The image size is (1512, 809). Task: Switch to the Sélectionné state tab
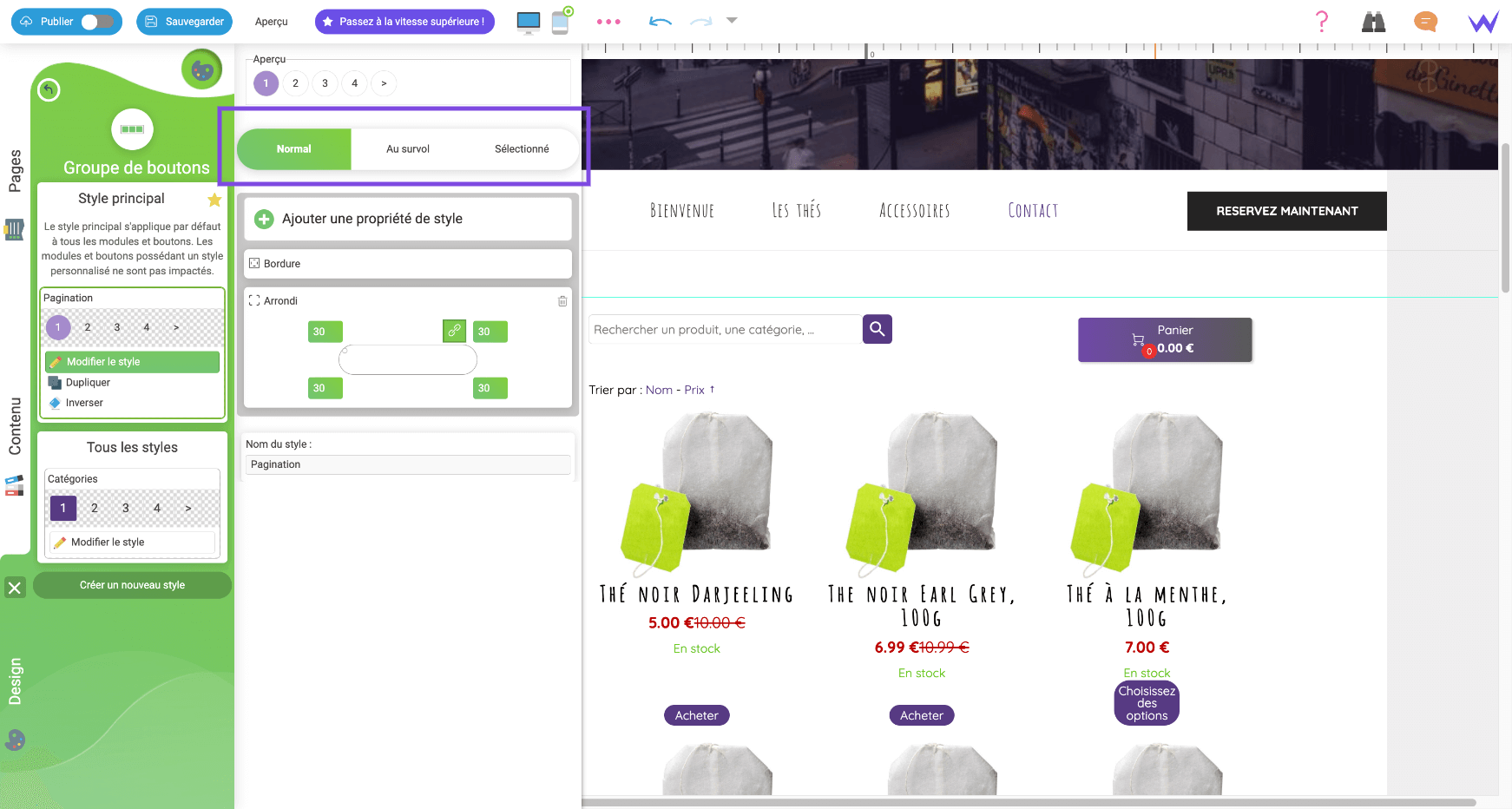coord(522,149)
